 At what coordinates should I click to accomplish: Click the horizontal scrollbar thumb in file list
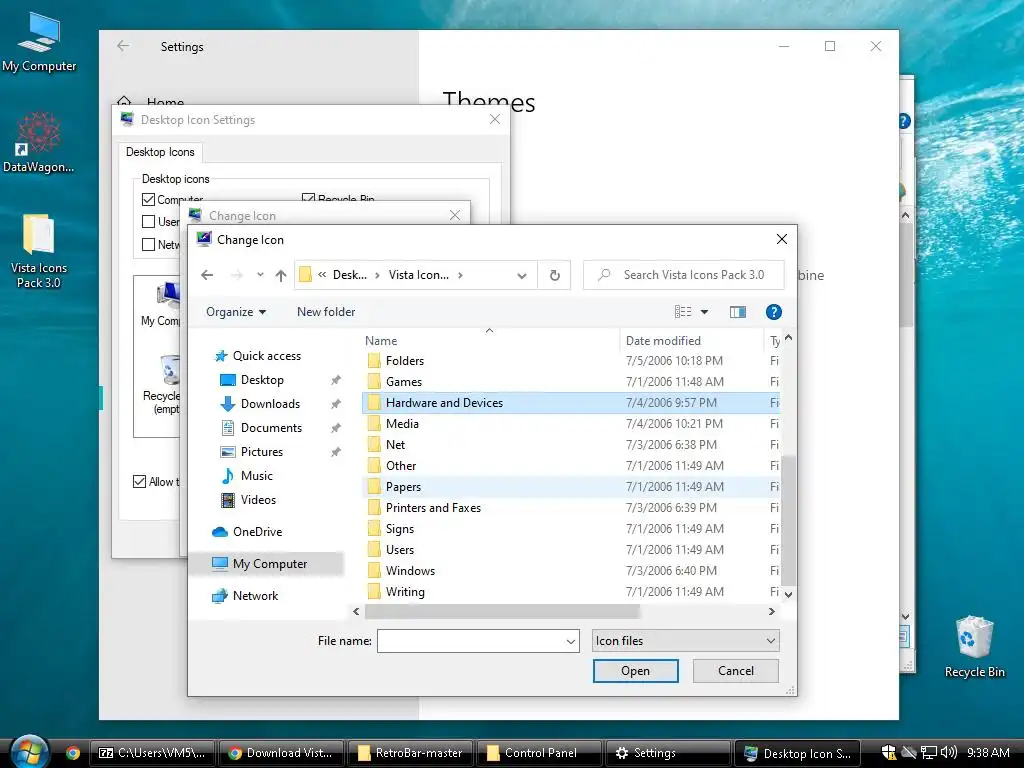tap(502, 612)
